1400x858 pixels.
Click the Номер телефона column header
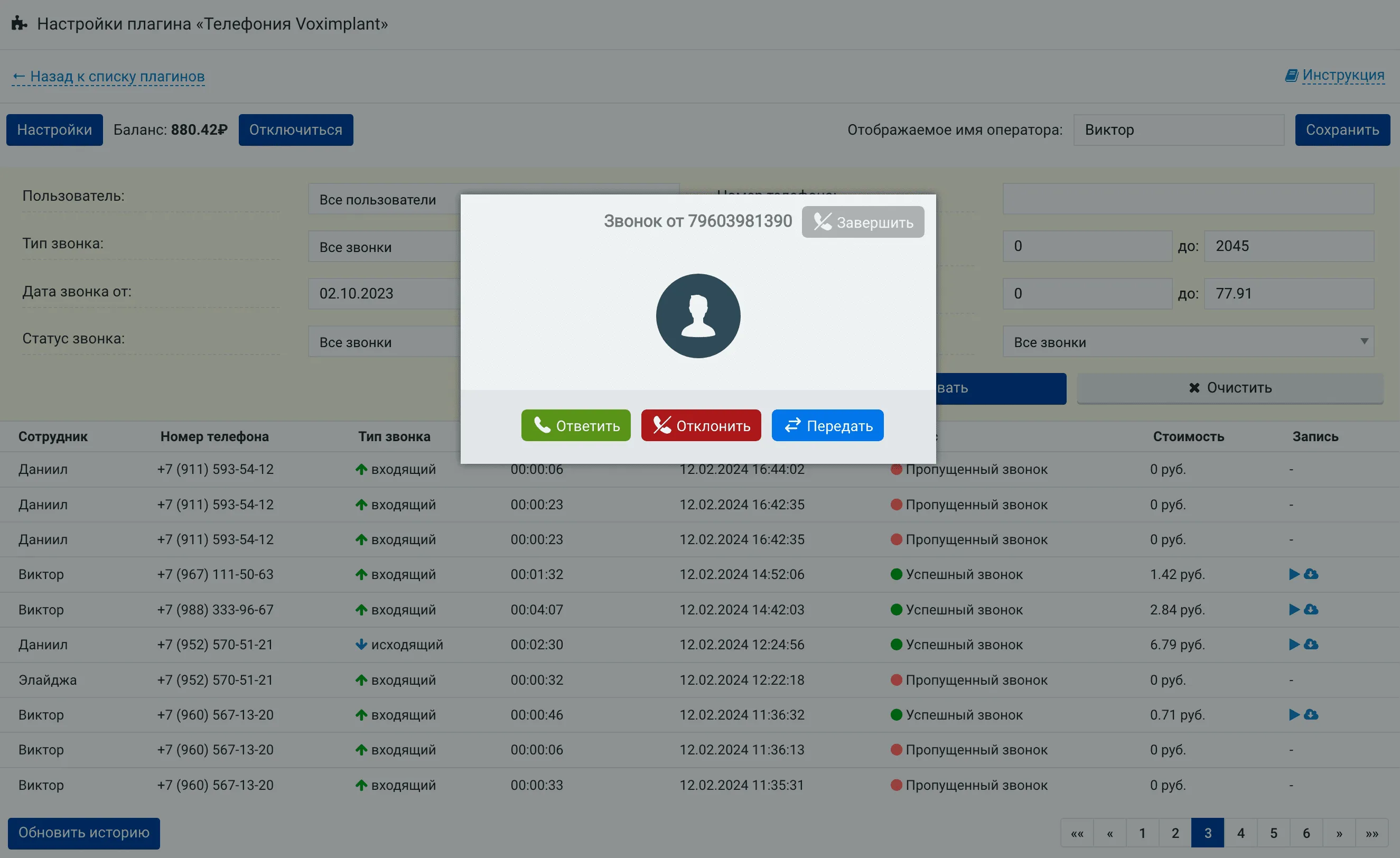(x=214, y=436)
